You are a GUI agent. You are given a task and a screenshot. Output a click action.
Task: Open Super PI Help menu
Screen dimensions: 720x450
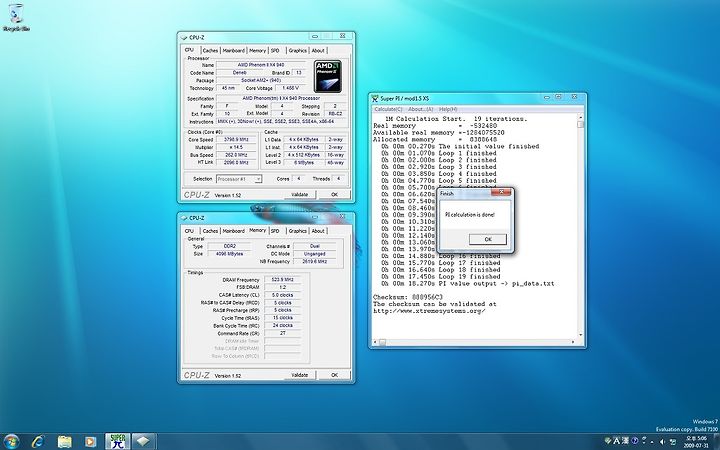[448, 109]
